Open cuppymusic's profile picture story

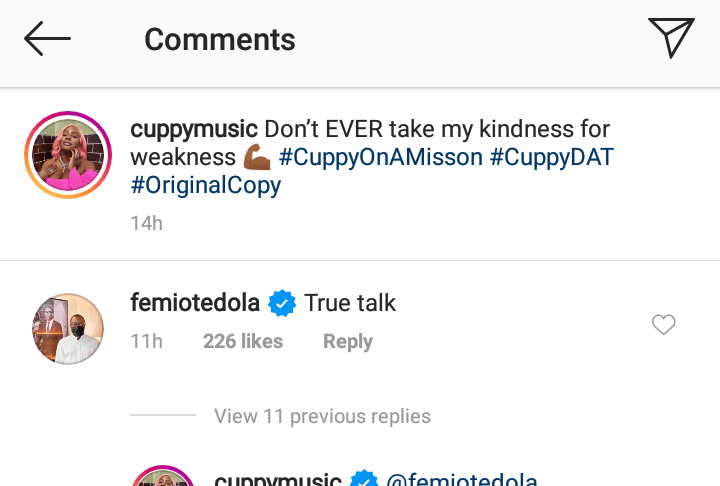point(66,155)
